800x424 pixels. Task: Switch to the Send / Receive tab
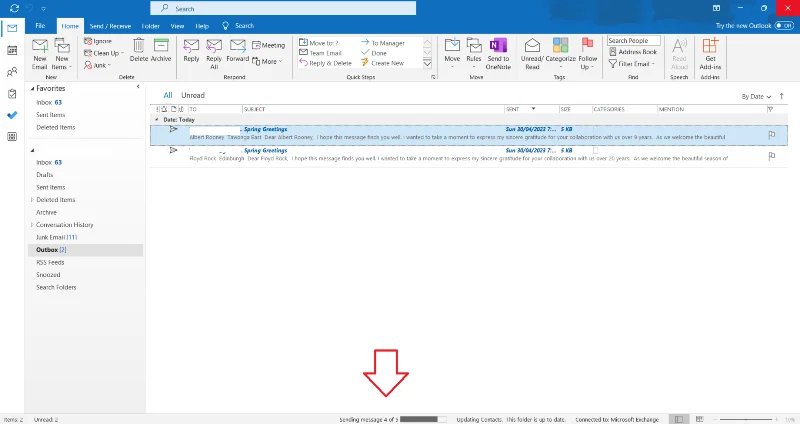point(110,26)
